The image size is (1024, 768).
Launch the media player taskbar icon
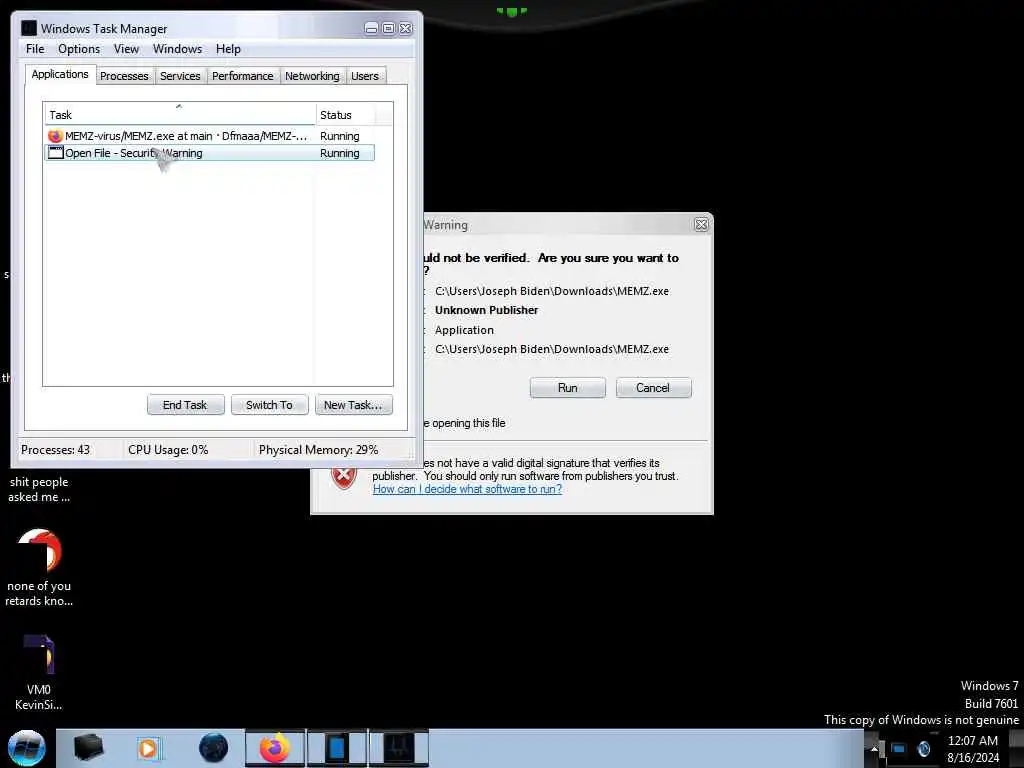coord(148,748)
